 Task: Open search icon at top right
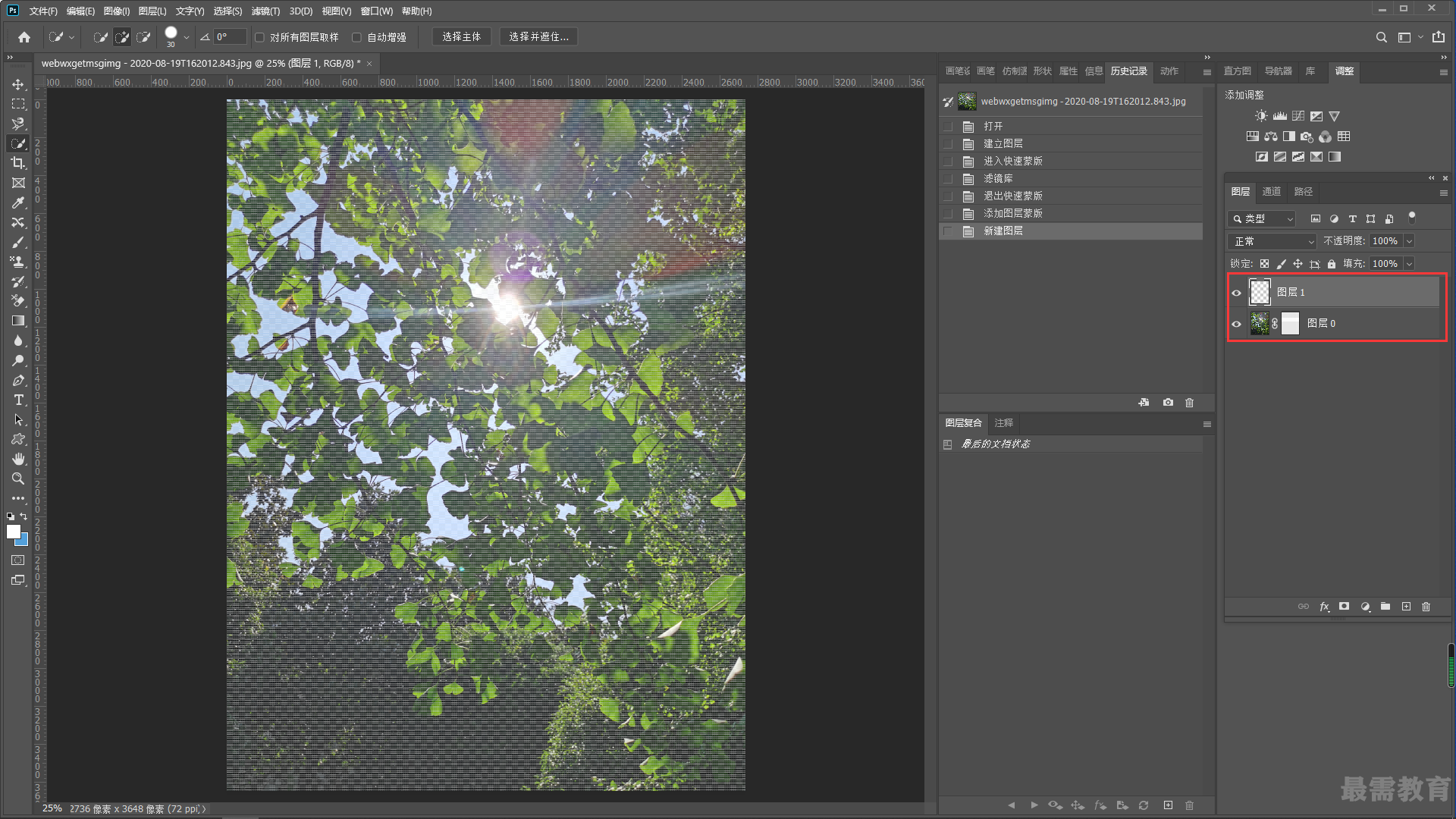click(x=1381, y=36)
